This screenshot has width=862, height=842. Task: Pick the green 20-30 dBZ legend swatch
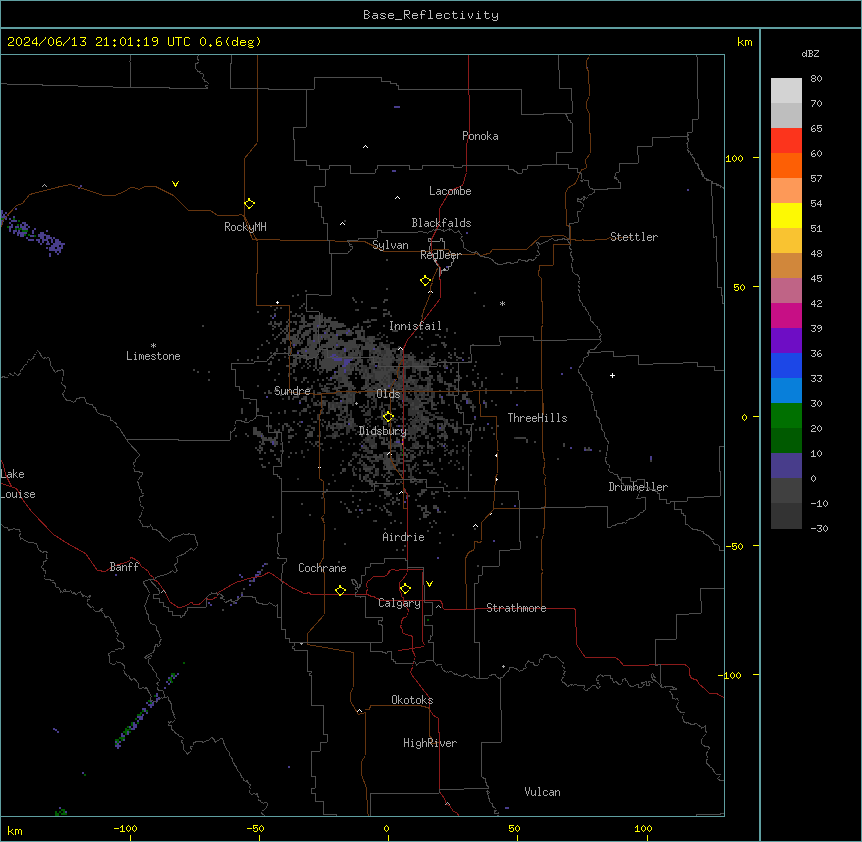[x=786, y=416]
